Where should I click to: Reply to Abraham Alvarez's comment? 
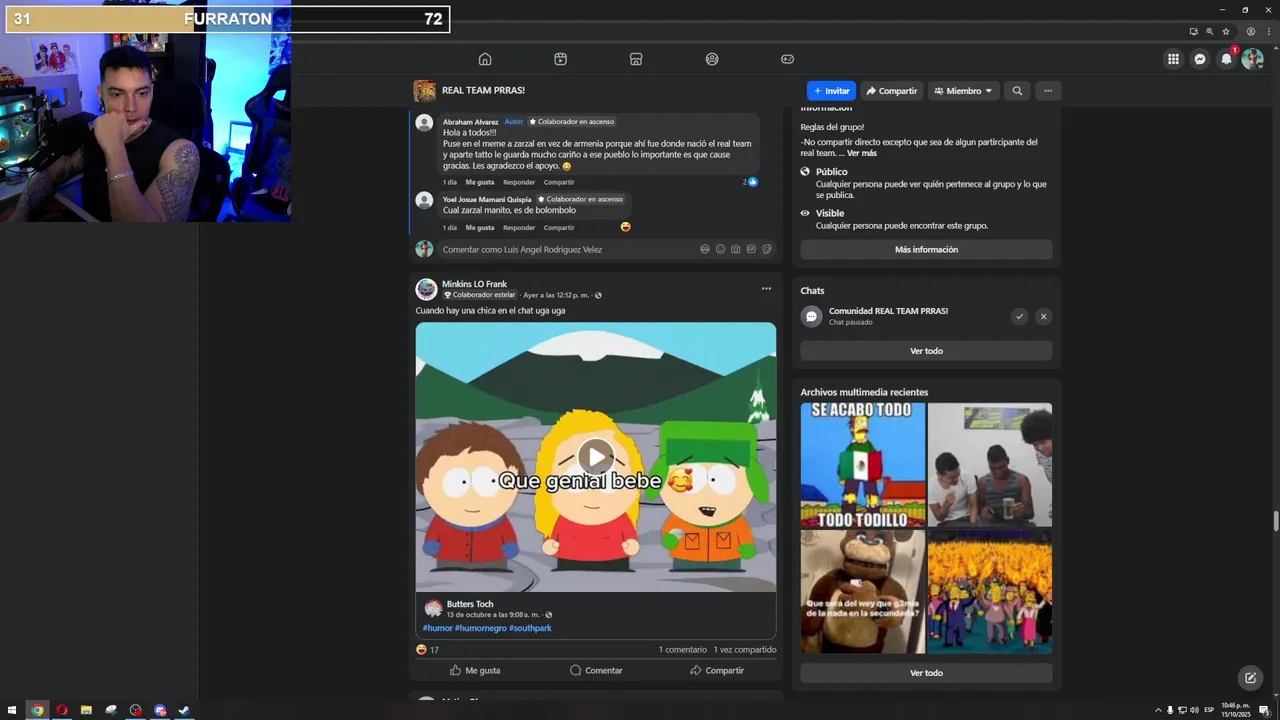pos(519,182)
